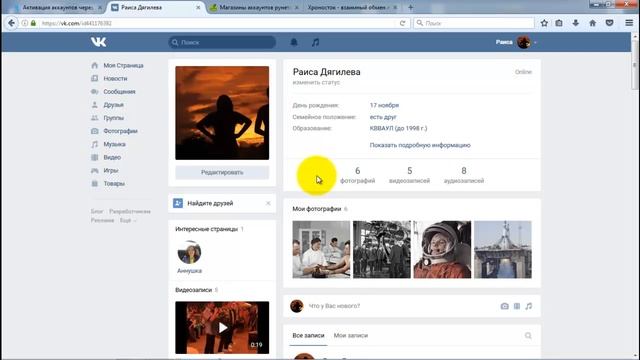The height and width of the screenshot is (360, 640).
Task: Search wall posts magnifier icon
Action: point(528,335)
